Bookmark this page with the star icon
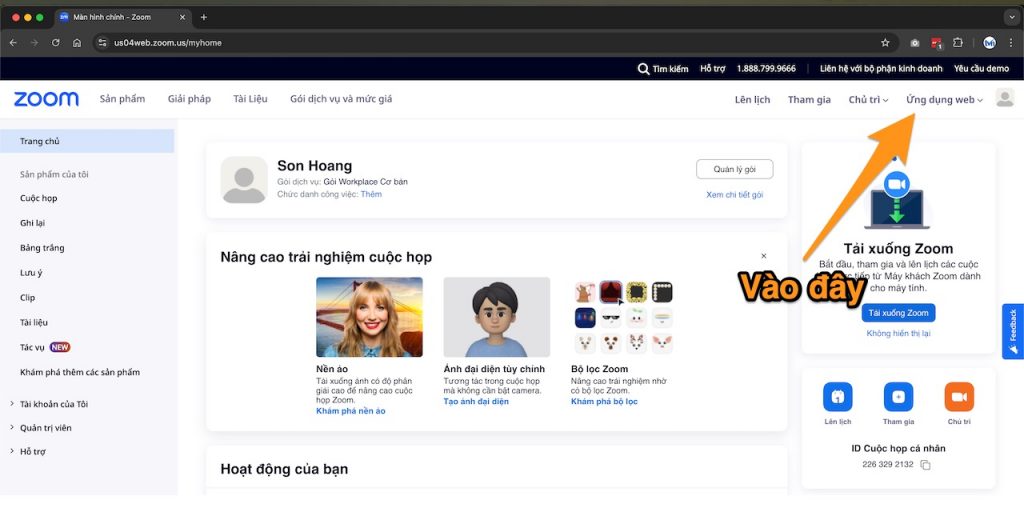The height and width of the screenshot is (528, 1024). pyautogui.click(x=885, y=42)
